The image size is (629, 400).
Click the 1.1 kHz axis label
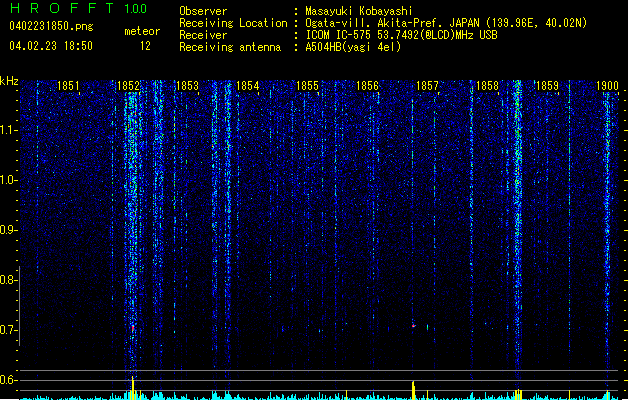click(8, 130)
